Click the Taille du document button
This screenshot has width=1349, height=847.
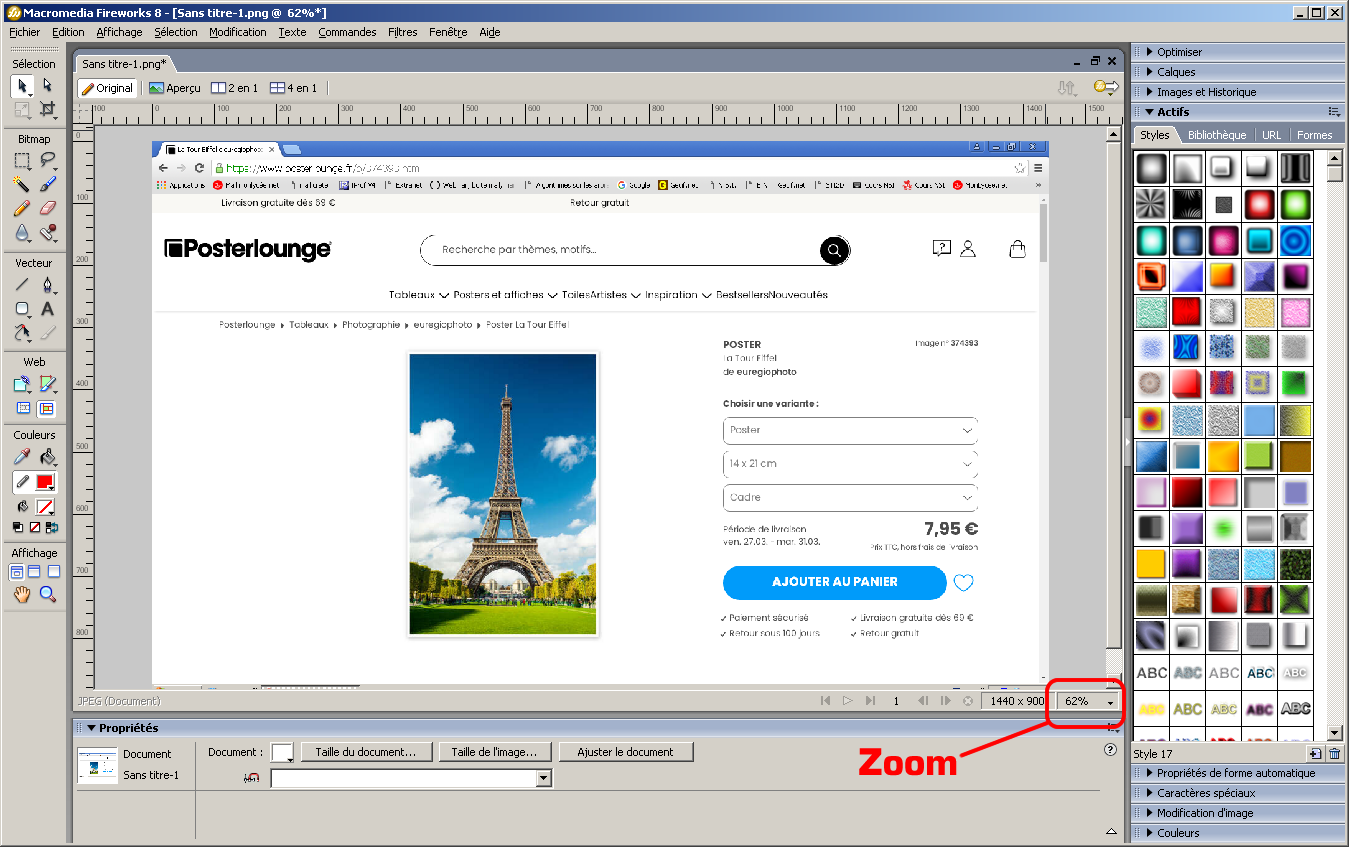pyautogui.click(x=365, y=752)
